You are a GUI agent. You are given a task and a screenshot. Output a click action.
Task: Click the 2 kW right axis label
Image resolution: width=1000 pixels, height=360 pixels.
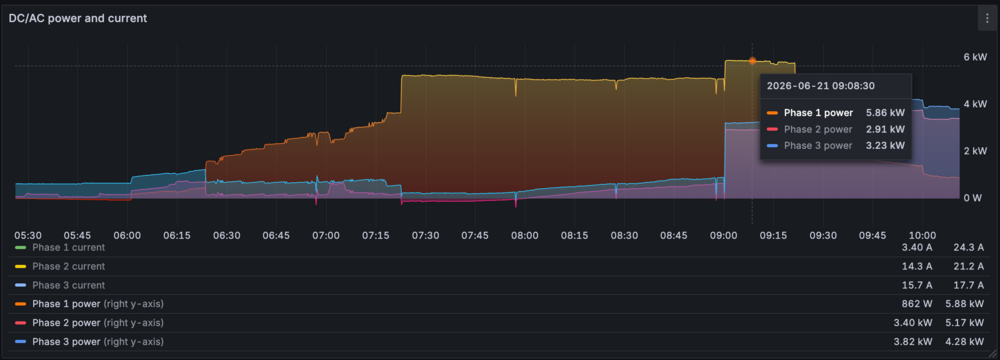click(x=975, y=151)
